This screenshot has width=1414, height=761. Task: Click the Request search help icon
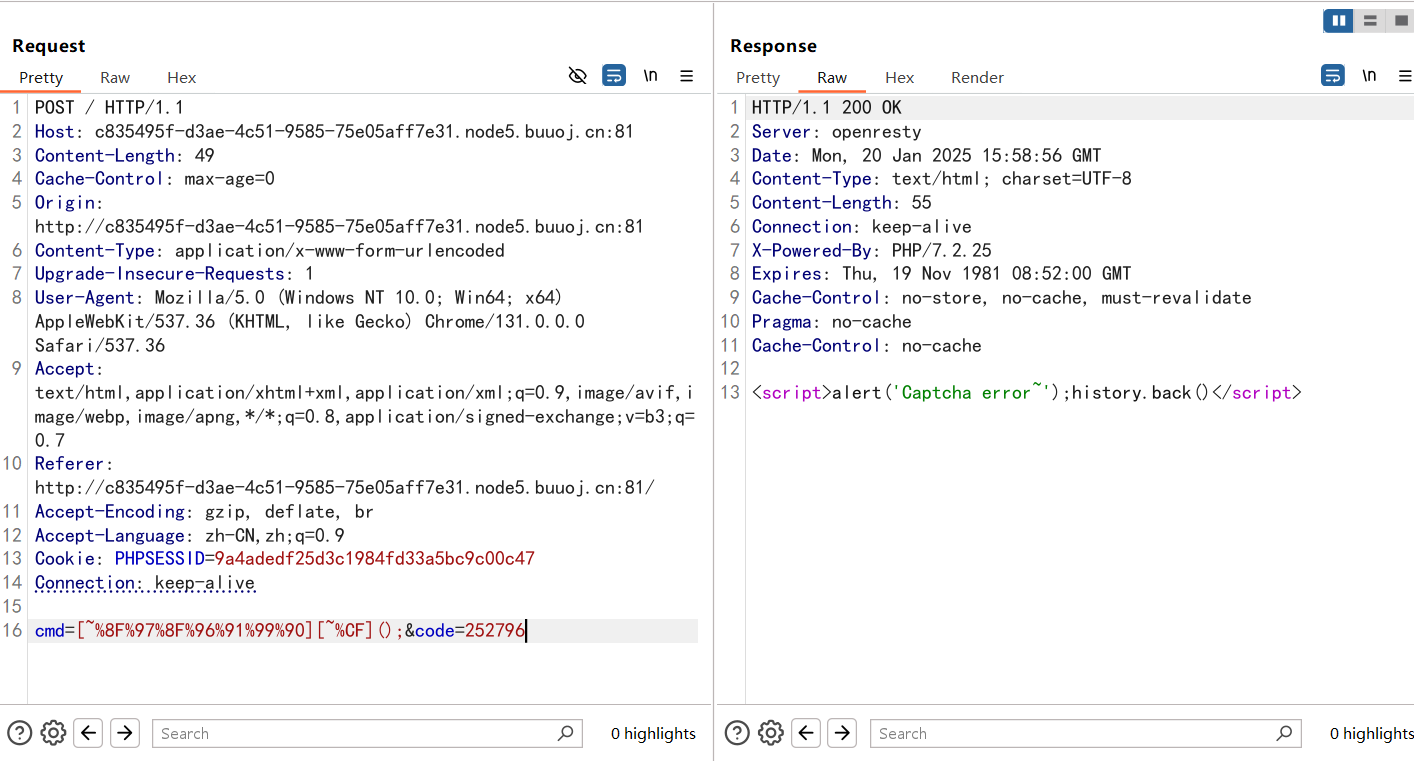(19, 733)
